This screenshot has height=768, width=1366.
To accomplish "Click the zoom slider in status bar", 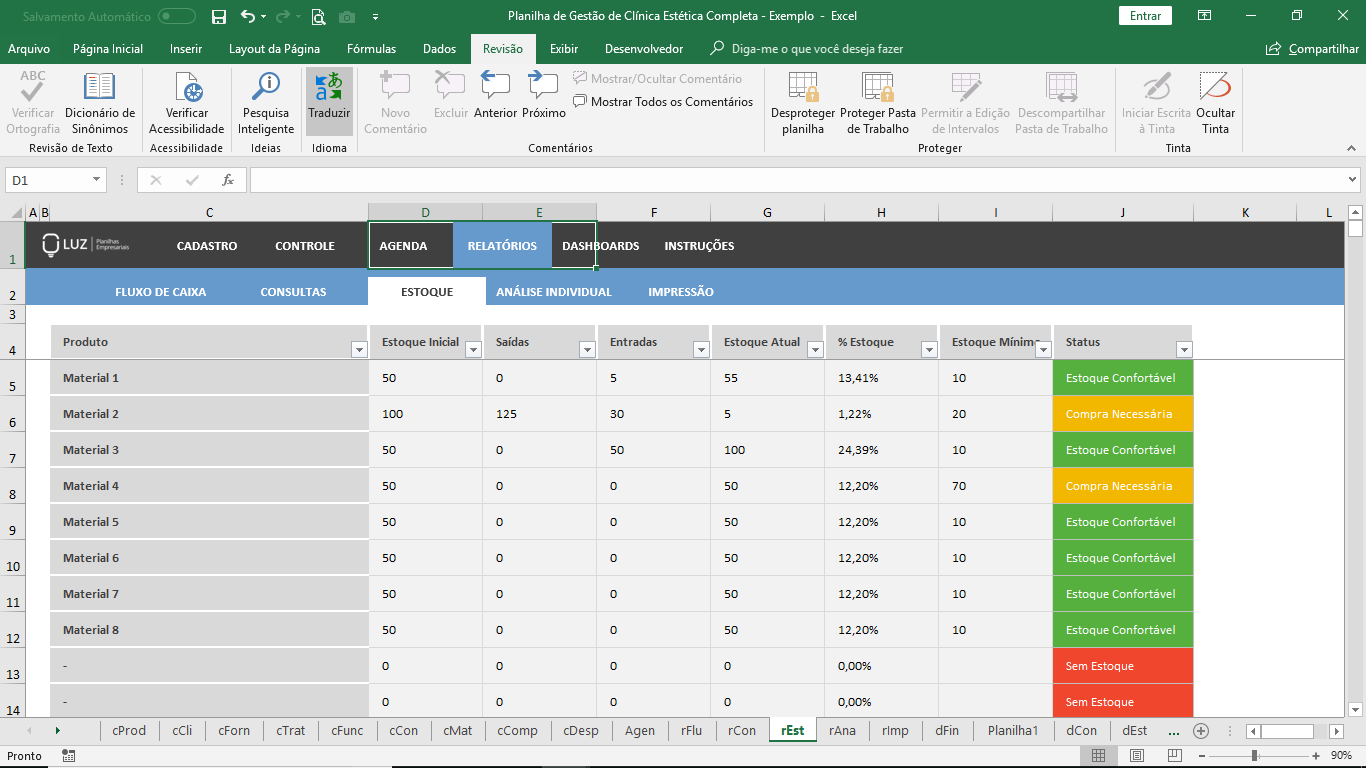I will 1254,756.
